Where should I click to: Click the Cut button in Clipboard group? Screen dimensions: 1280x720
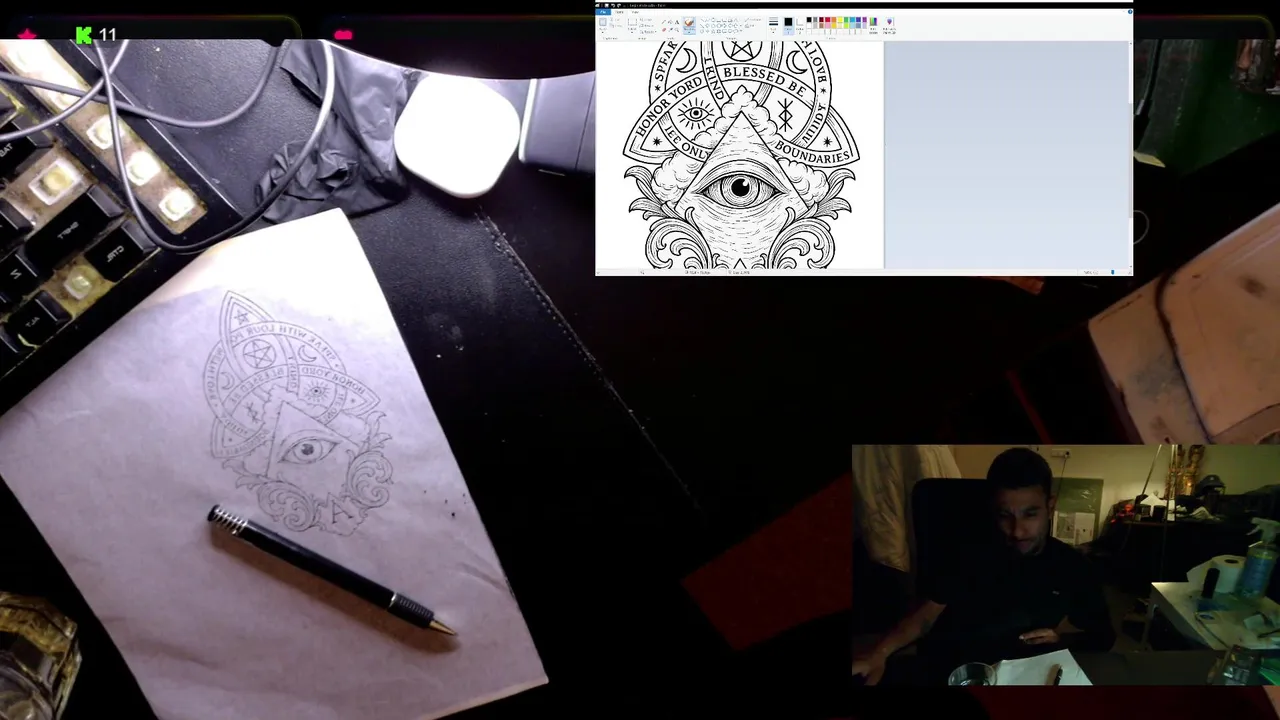(615, 20)
